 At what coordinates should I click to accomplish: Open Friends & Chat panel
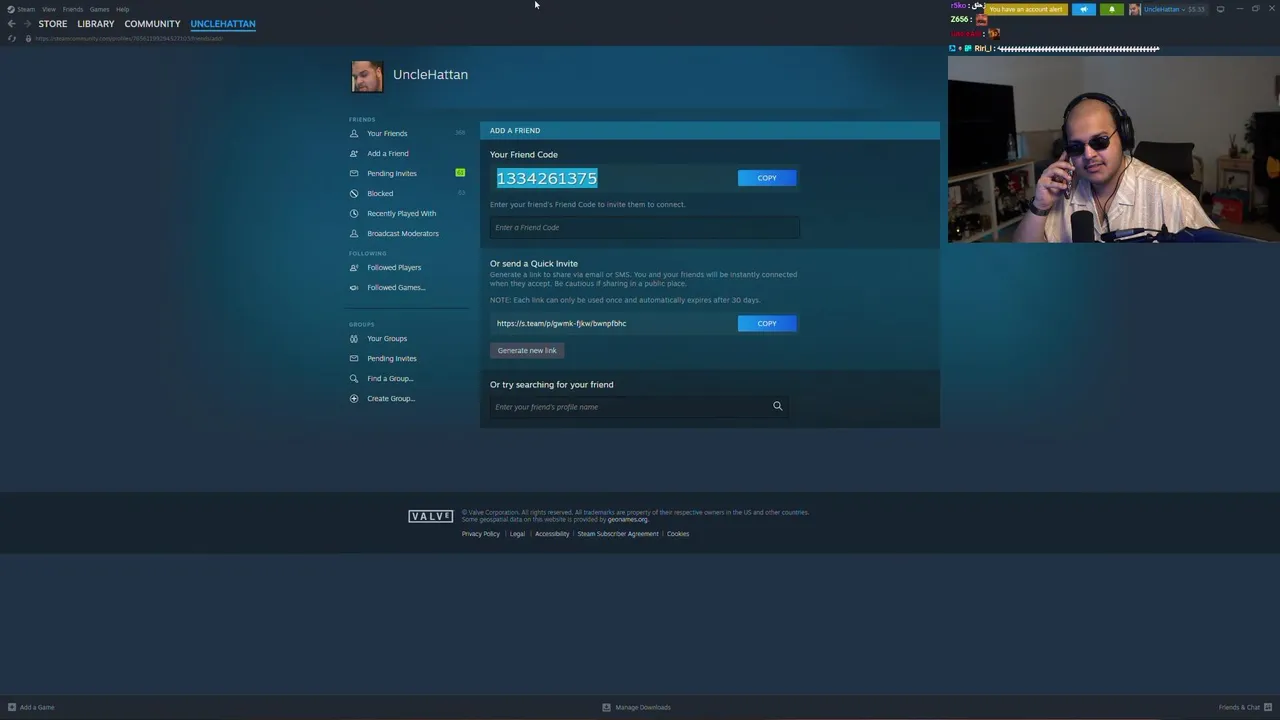pos(1244,707)
